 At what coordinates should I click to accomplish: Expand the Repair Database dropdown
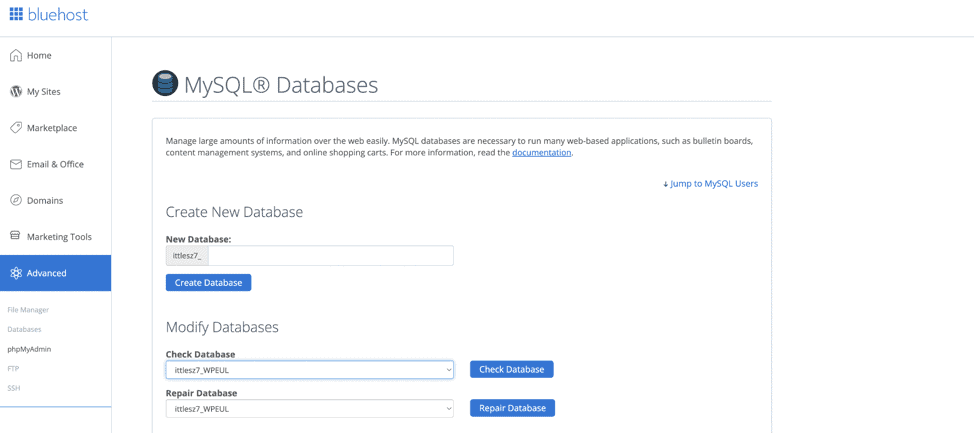(309, 409)
